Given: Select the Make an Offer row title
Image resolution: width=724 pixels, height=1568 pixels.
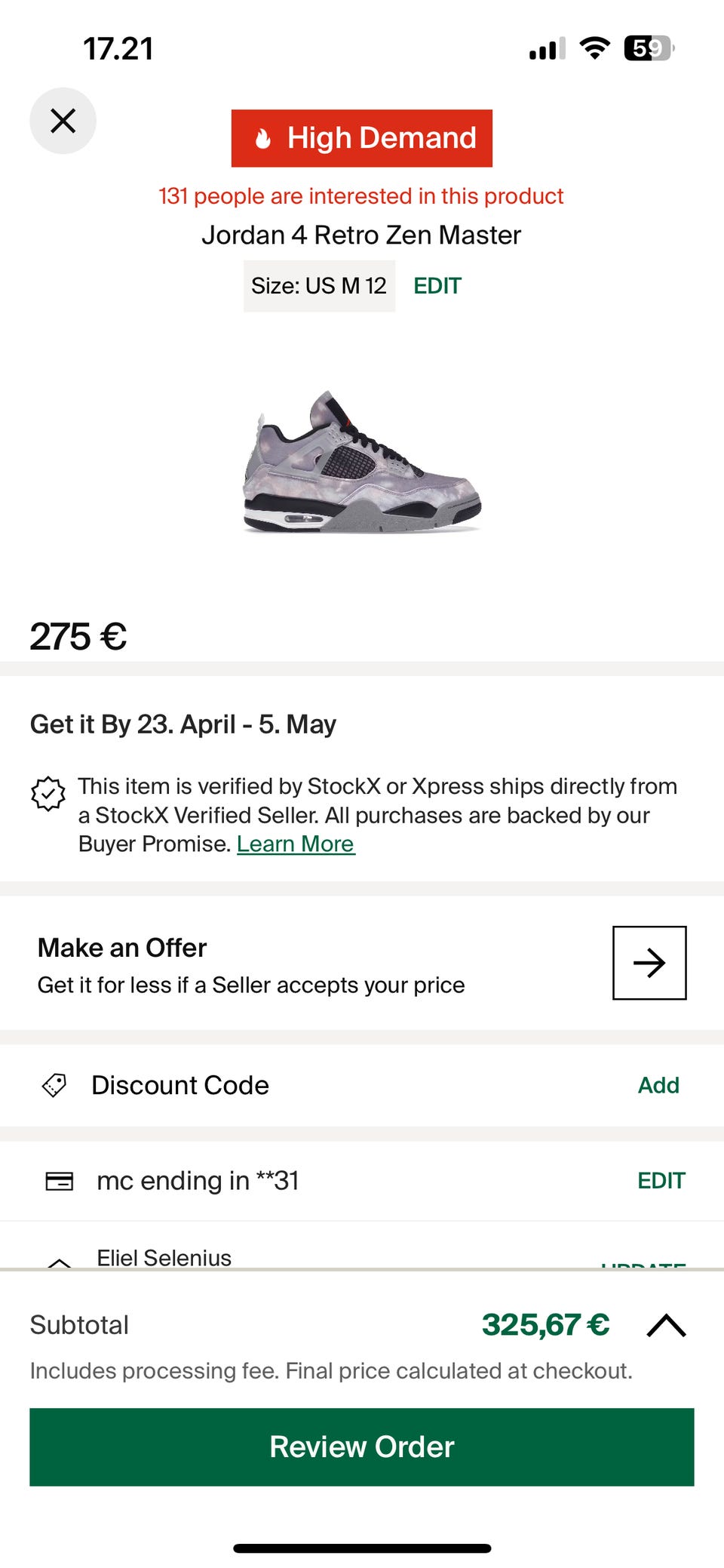Looking at the screenshot, I should (122, 948).
